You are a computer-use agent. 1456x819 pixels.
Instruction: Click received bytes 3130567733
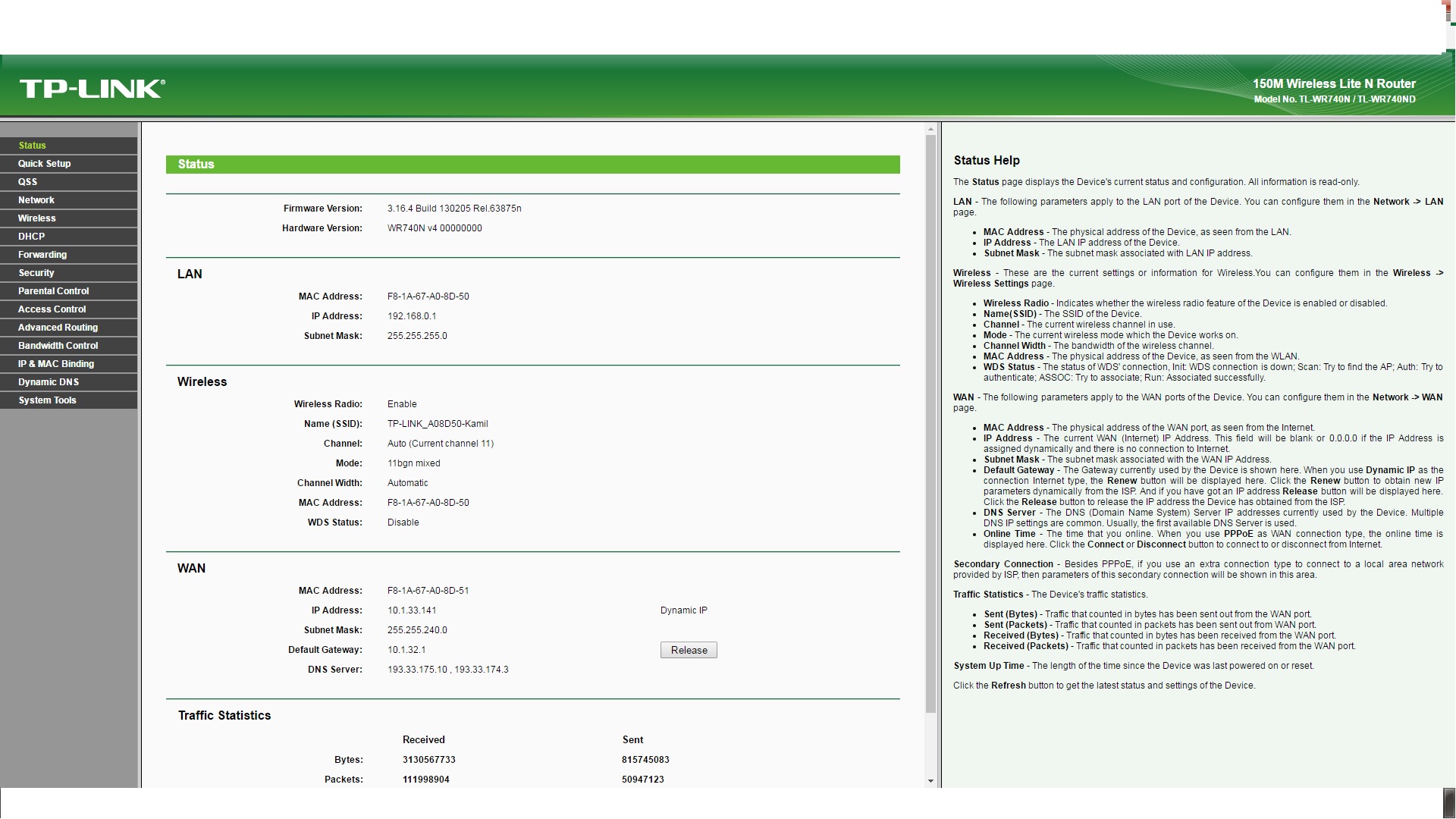click(x=429, y=760)
